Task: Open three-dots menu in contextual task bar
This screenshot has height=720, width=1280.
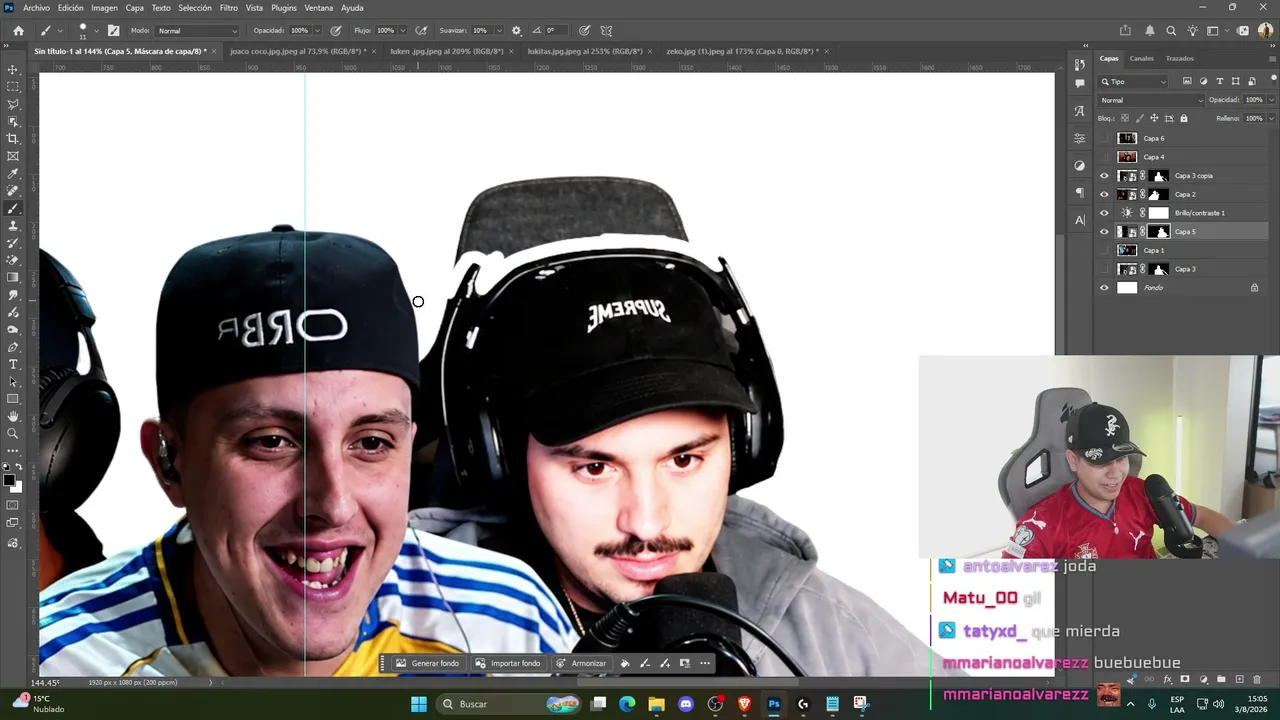Action: (x=705, y=663)
